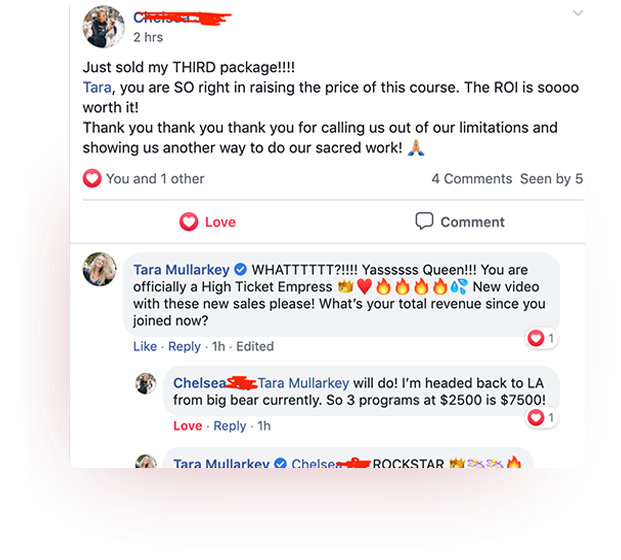The image size is (621, 560).
Task: Click Tara Mullarkey's name in first comment
Action: coord(181,270)
